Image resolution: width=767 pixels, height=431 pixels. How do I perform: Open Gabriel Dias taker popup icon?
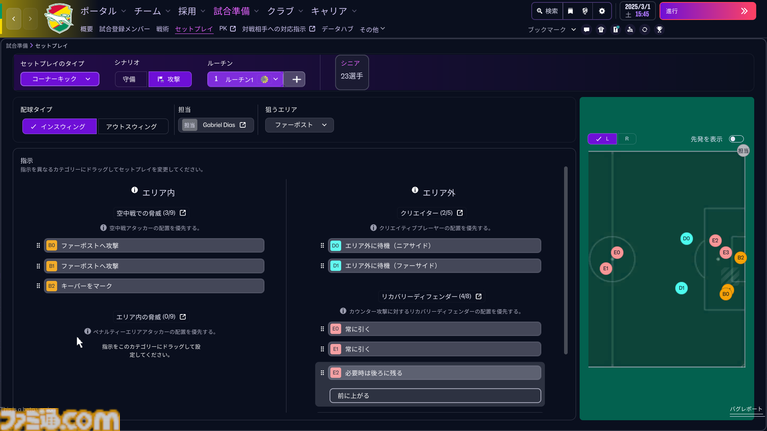[x=243, y=125]
